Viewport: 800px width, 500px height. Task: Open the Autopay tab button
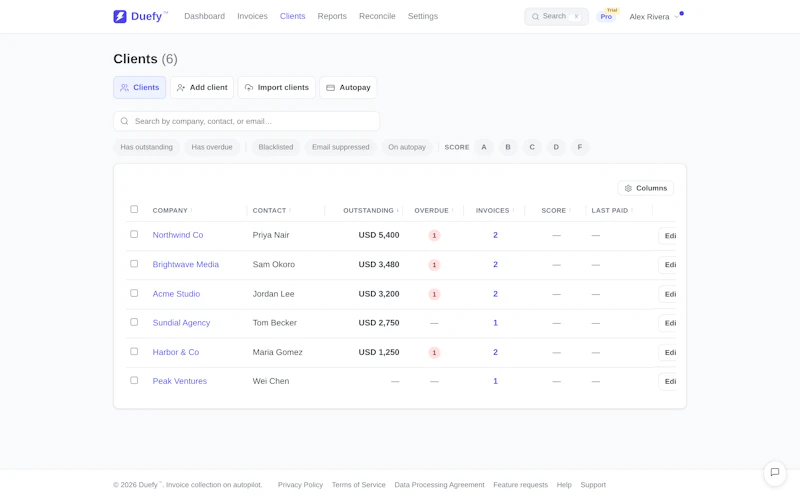click(348, 87)
